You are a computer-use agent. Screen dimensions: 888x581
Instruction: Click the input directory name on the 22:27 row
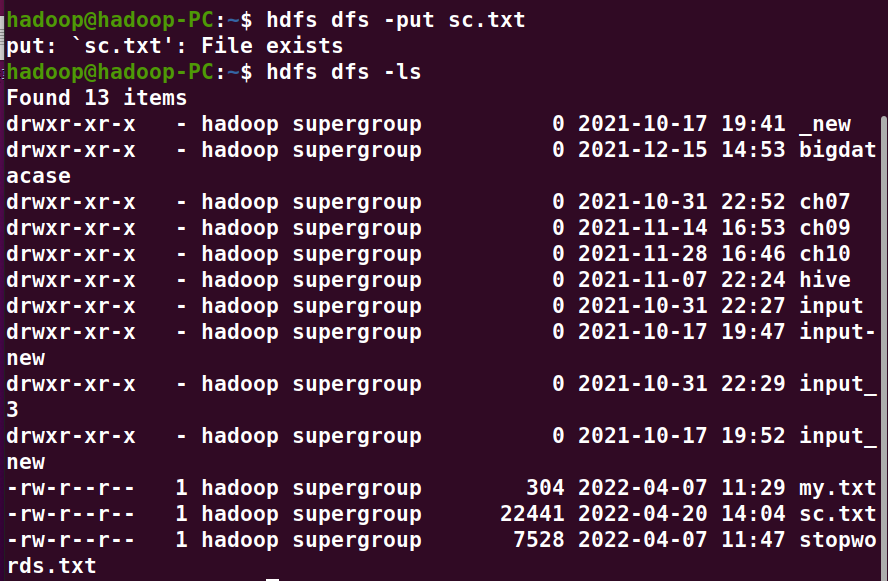[x=831, y=306]
